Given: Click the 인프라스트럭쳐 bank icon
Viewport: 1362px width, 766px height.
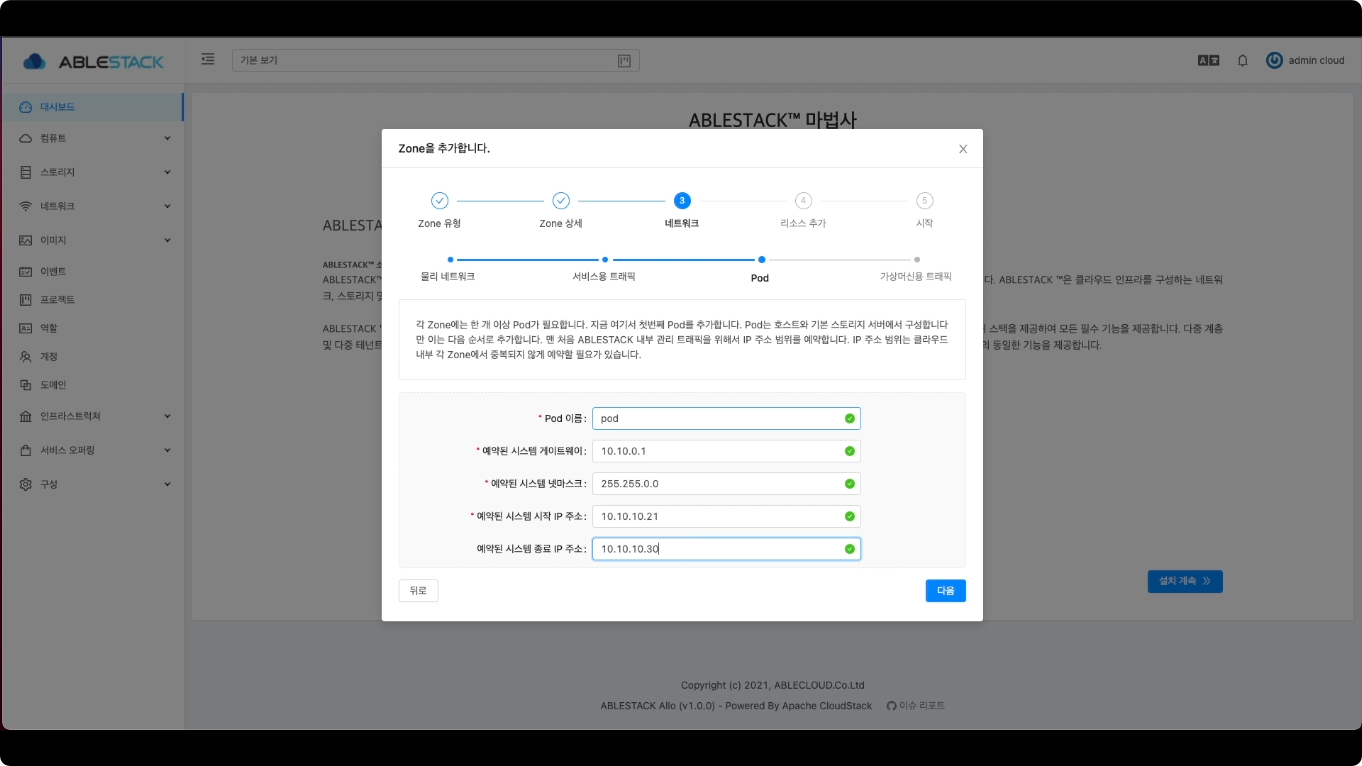Looking at the screenshot, I should [26, 416].
